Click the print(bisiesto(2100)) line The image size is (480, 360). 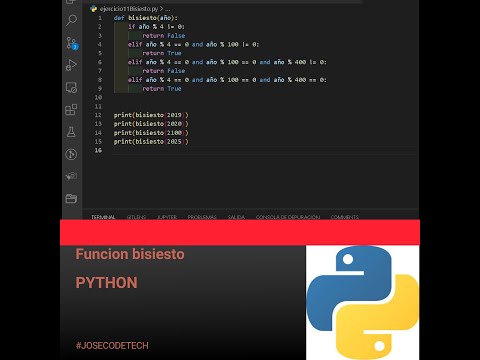coord(151,133)
